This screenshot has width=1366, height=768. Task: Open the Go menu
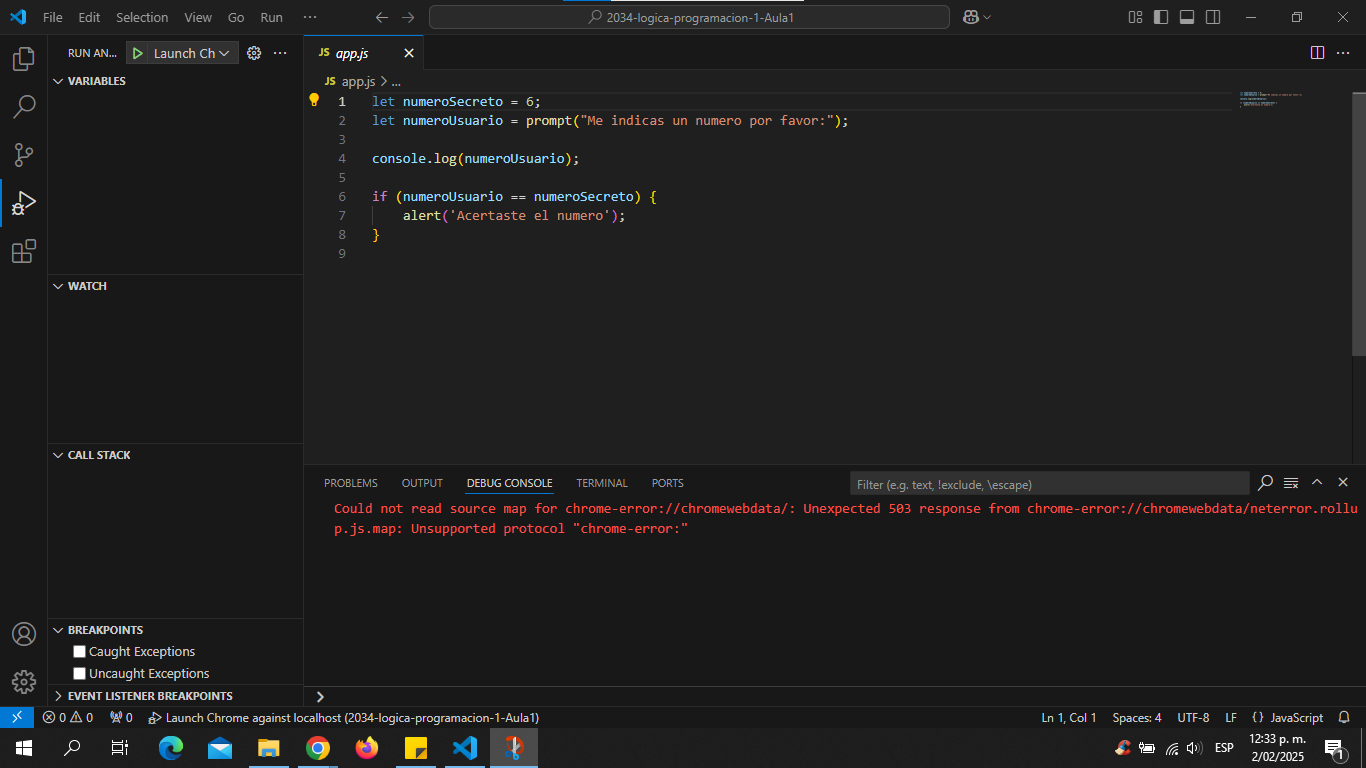[x=236, y=17]
